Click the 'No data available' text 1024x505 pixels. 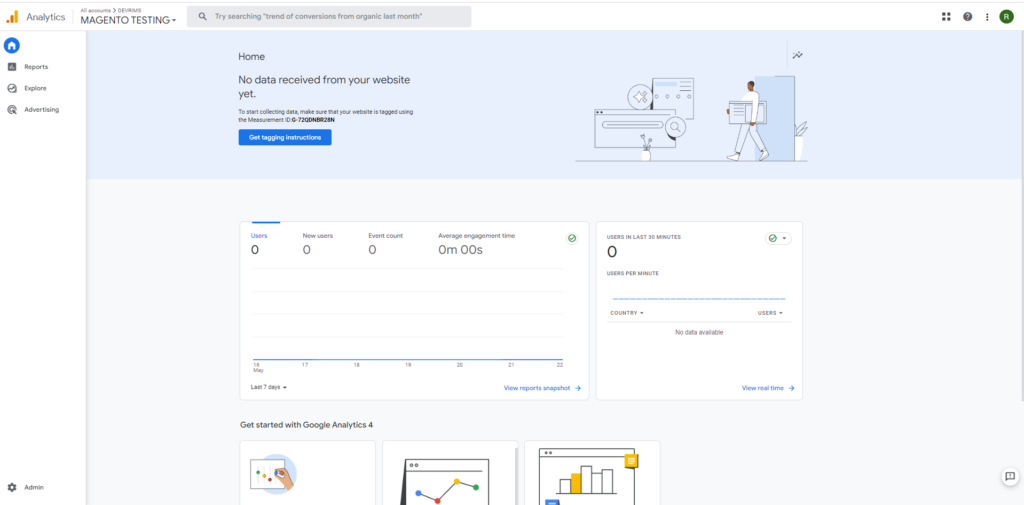click(699, 333)
